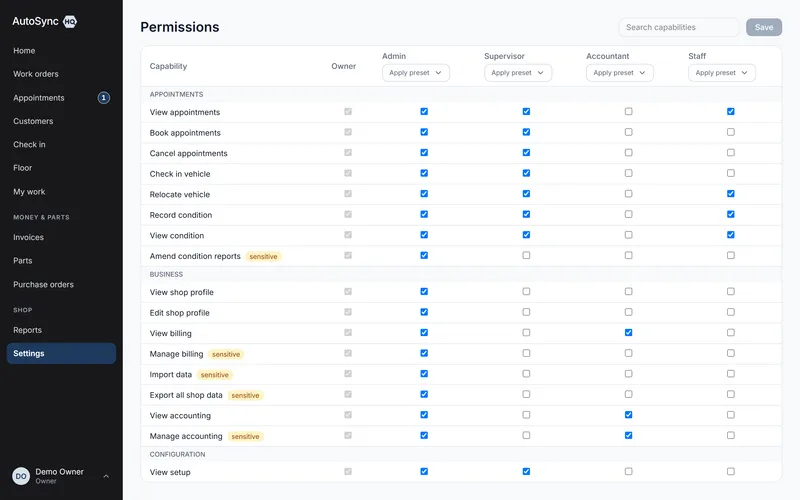Open Appointments in the sidebar

pyautogui.click(x=61, y=97)
